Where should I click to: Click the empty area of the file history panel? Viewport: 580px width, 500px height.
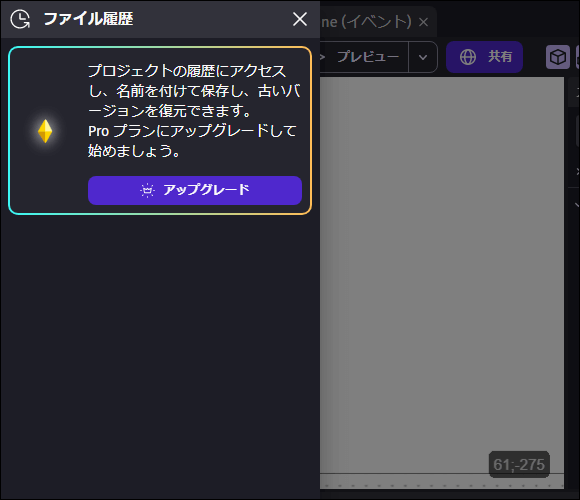(x=160, y=355)
